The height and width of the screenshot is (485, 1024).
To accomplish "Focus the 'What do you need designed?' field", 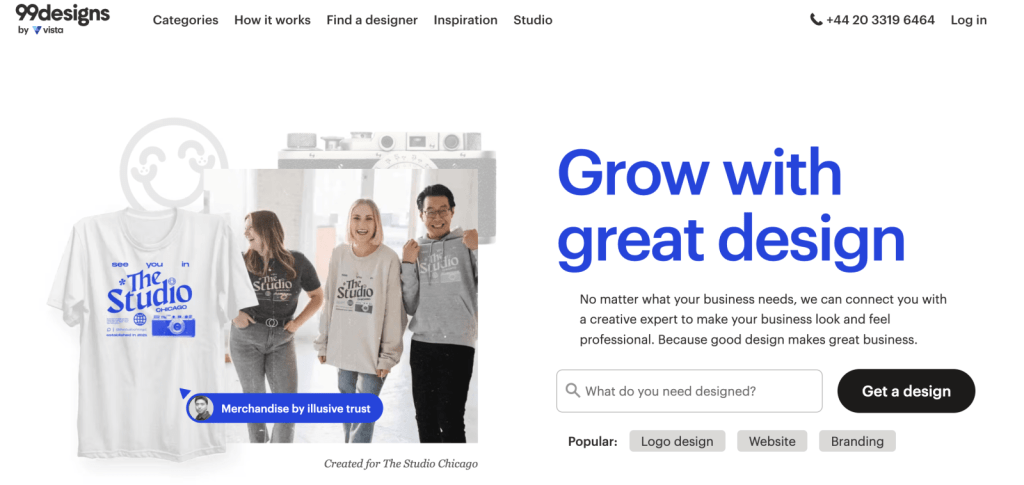I will 698,391.
